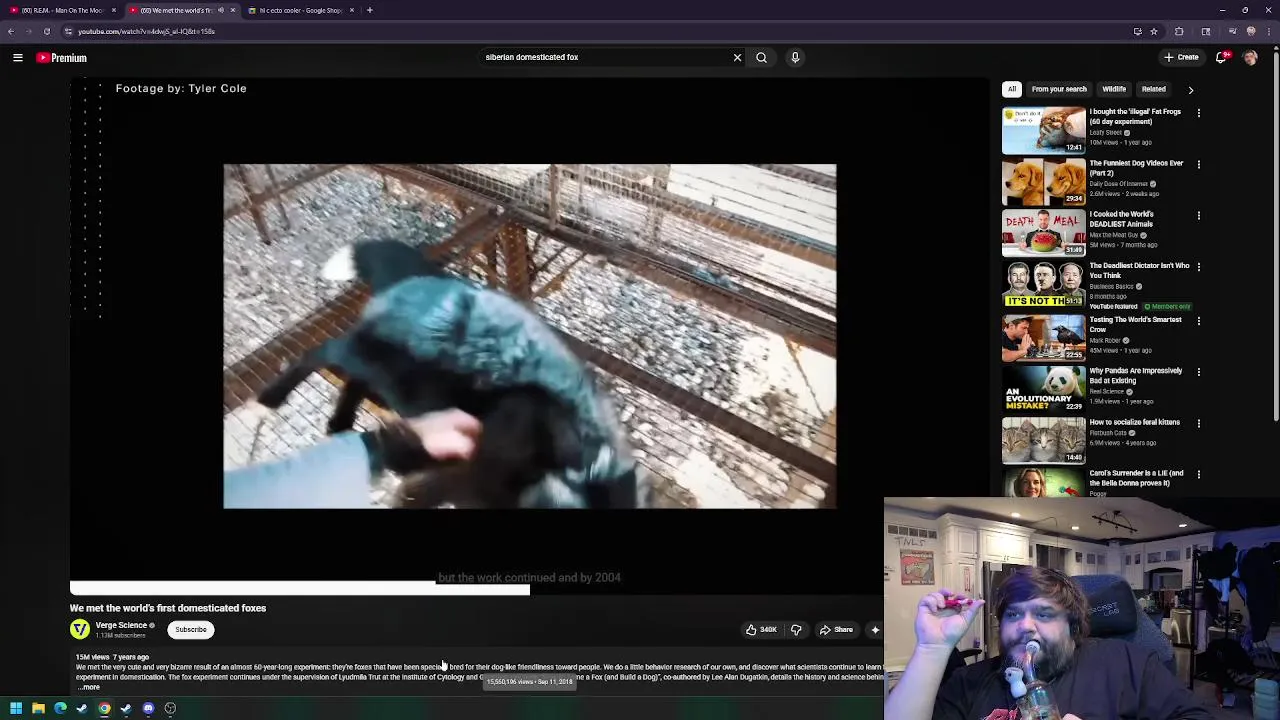The height and width of the screenshot is (720, 1280).
Task: Open Why Pandas Are Impressively Bad title
Action: 1135,376
